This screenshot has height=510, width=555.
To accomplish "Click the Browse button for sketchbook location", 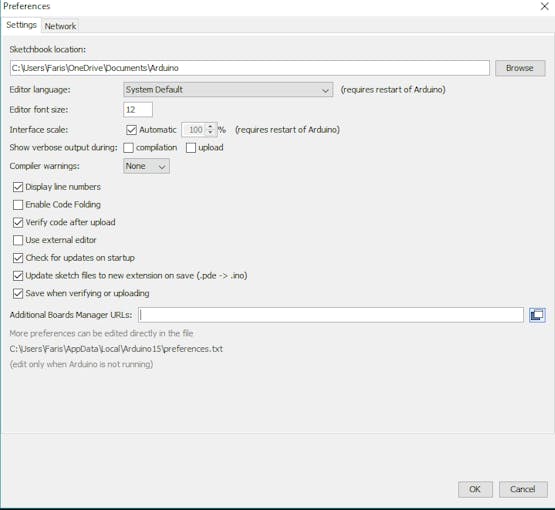I will (520, 68).
